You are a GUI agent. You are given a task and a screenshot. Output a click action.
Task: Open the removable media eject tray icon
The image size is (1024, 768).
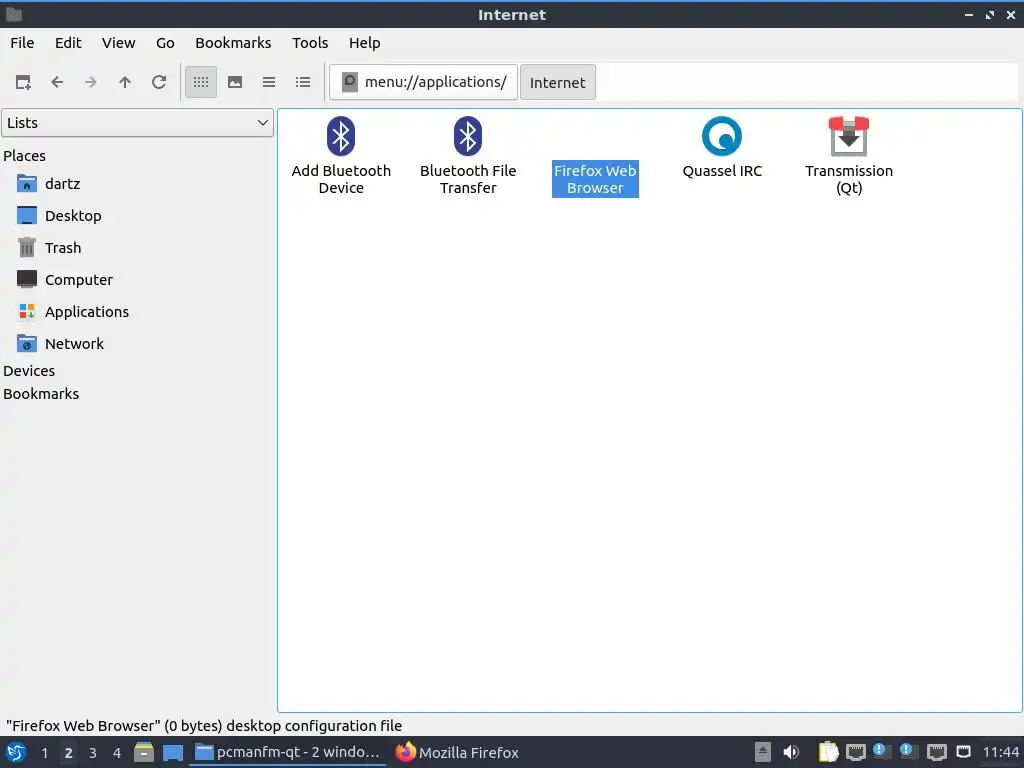(x=763, y=752)
